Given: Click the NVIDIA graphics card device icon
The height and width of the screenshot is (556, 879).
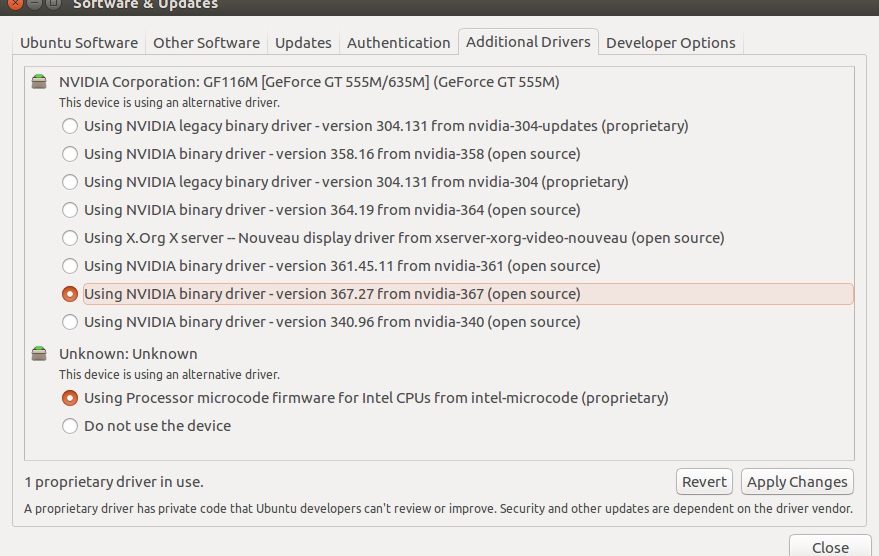Looking at the screenshot, I should point(39,82).
